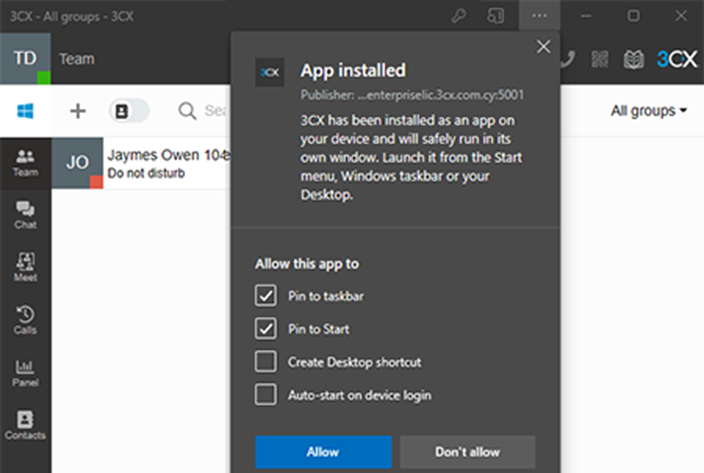The image size is (704, 473).
Task: Open the Contacts sidebar section
Action: tap(25, 425)
